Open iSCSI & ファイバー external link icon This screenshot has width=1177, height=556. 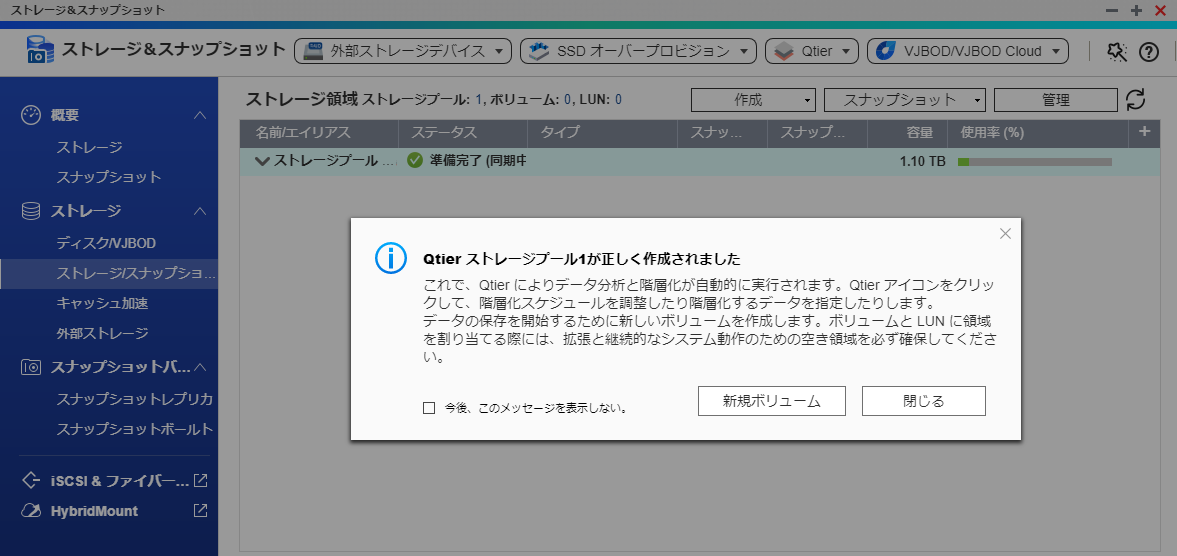pos(200,479)
